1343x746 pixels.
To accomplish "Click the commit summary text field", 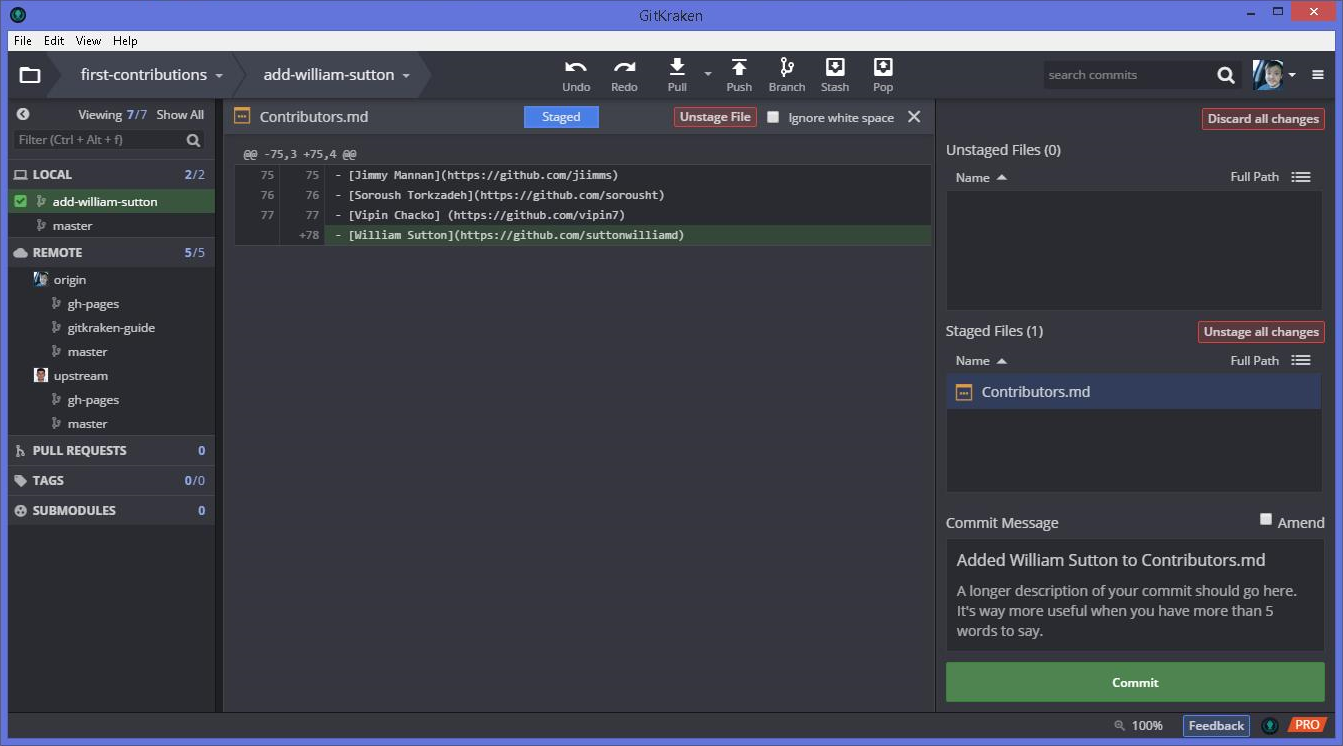I will tap(1135, 560).
